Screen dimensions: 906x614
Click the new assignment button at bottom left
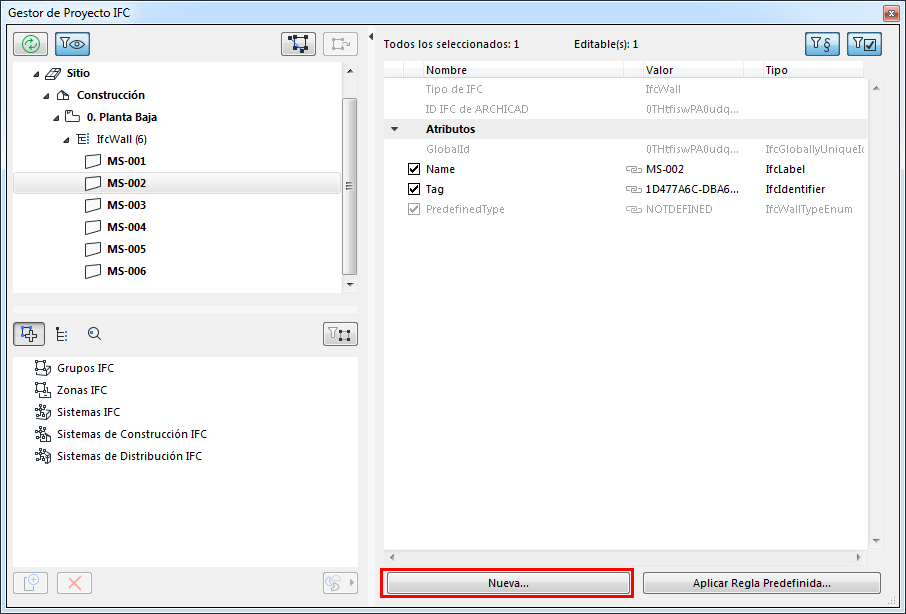tap(31, 583)
